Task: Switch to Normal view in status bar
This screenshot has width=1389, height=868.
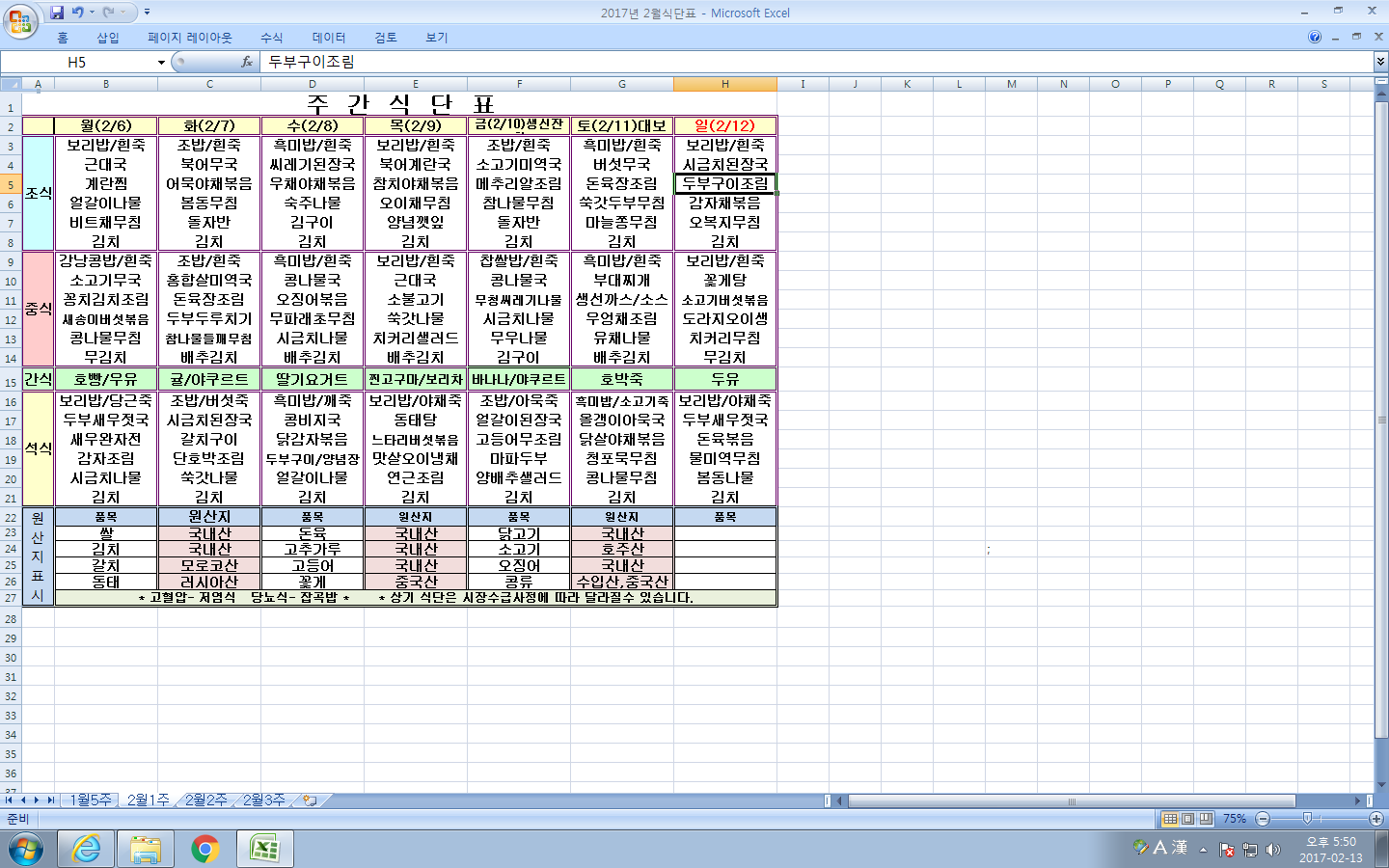Action: pyautogui.click(x=1170, y=819)
